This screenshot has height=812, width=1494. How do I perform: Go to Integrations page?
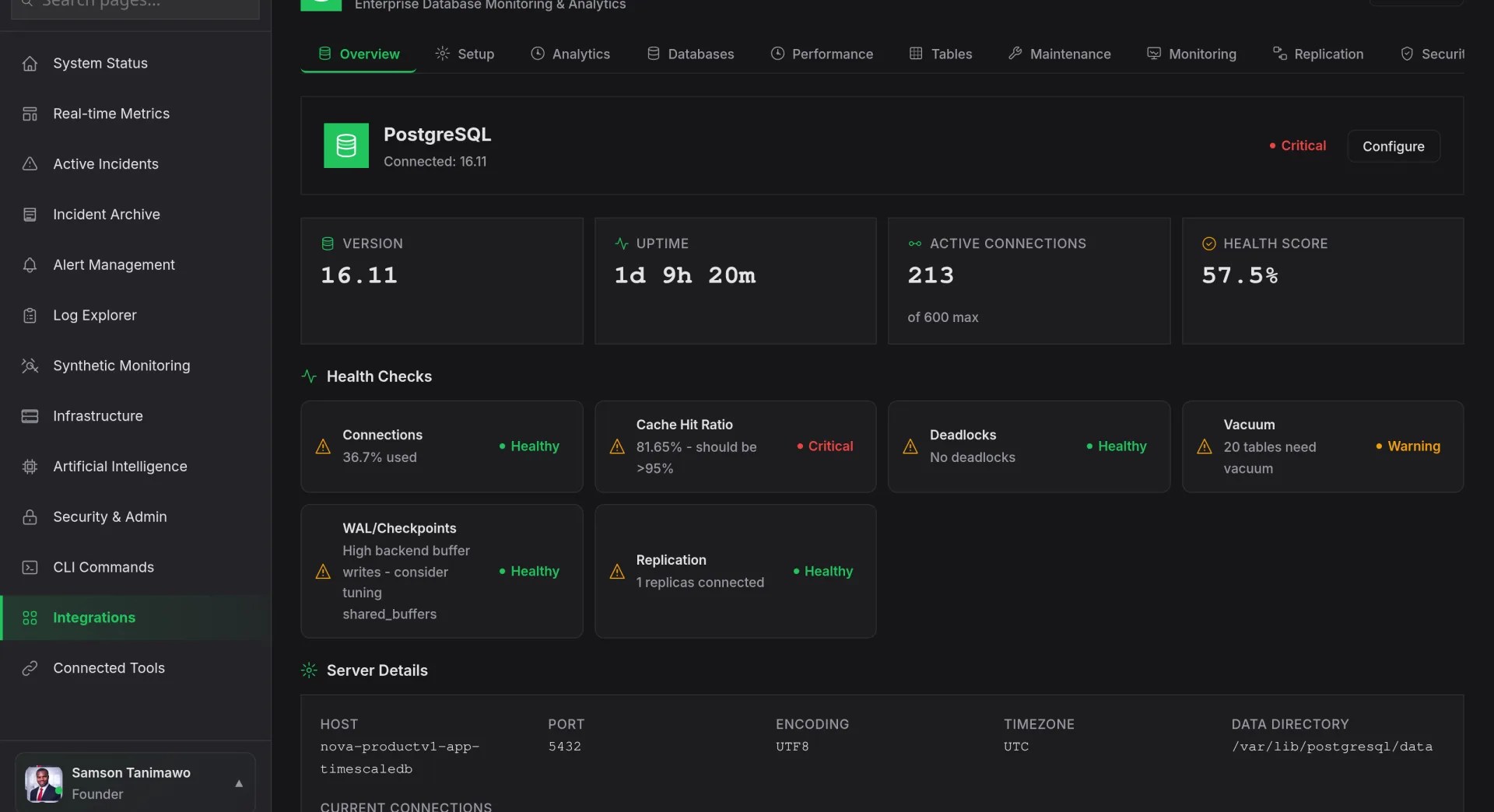click(x=135, y=618)
